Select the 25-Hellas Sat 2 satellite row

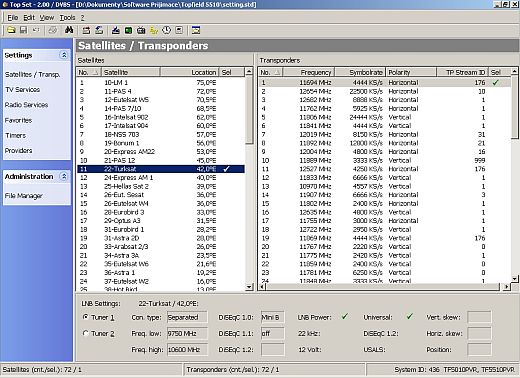[x=161, y=186]
